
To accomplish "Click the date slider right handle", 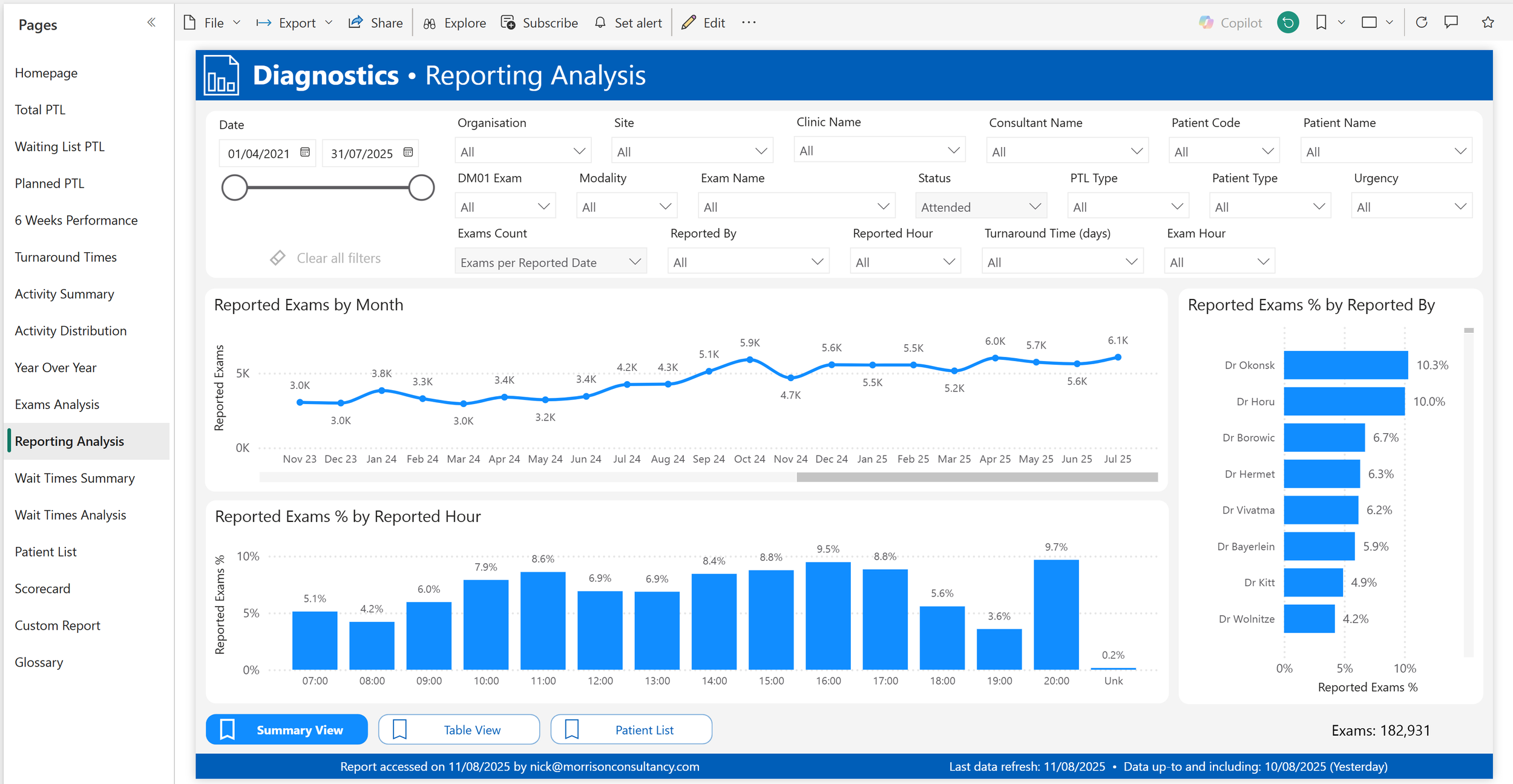I will tap(421, 188).
